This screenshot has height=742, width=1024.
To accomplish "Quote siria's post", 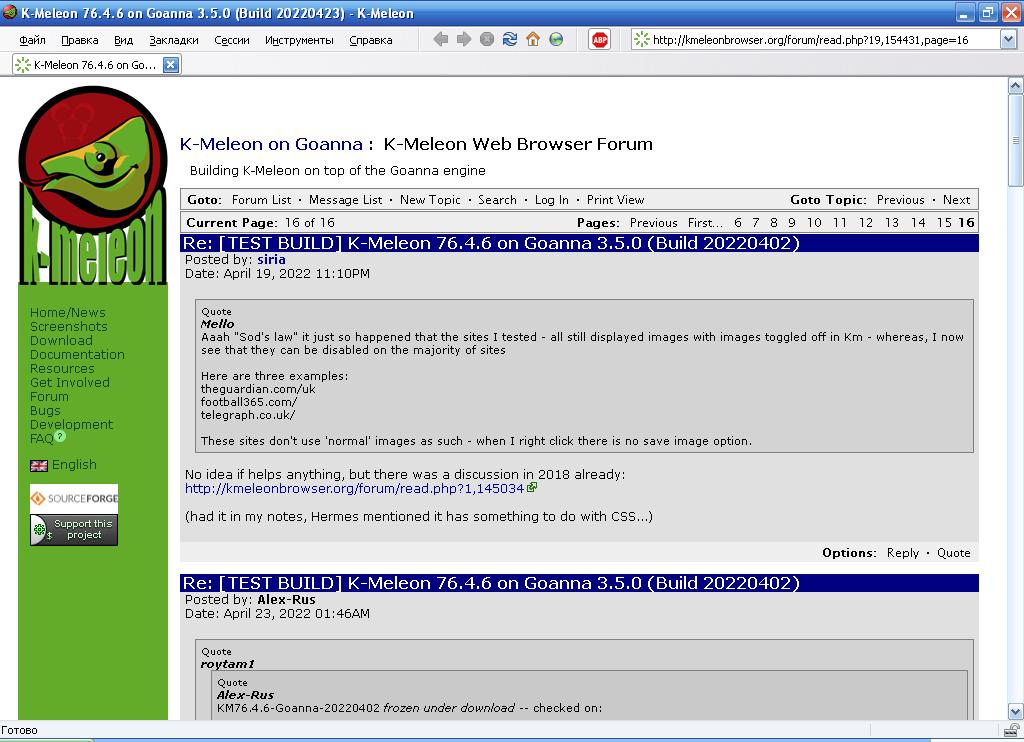I will (x=953, y=553).
